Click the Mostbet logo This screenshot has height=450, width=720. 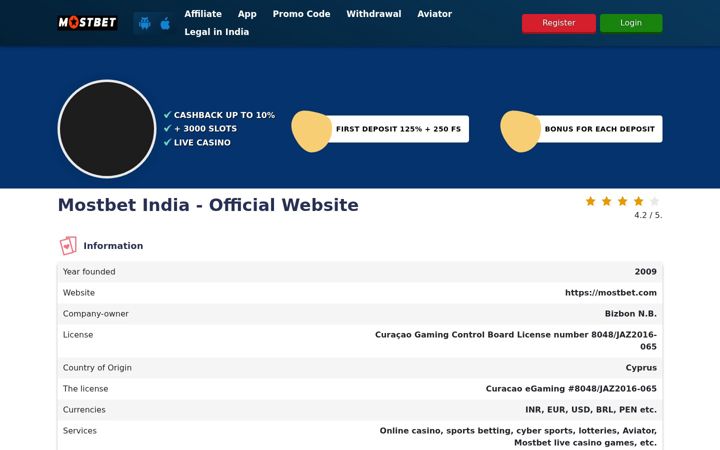[87, 22]
